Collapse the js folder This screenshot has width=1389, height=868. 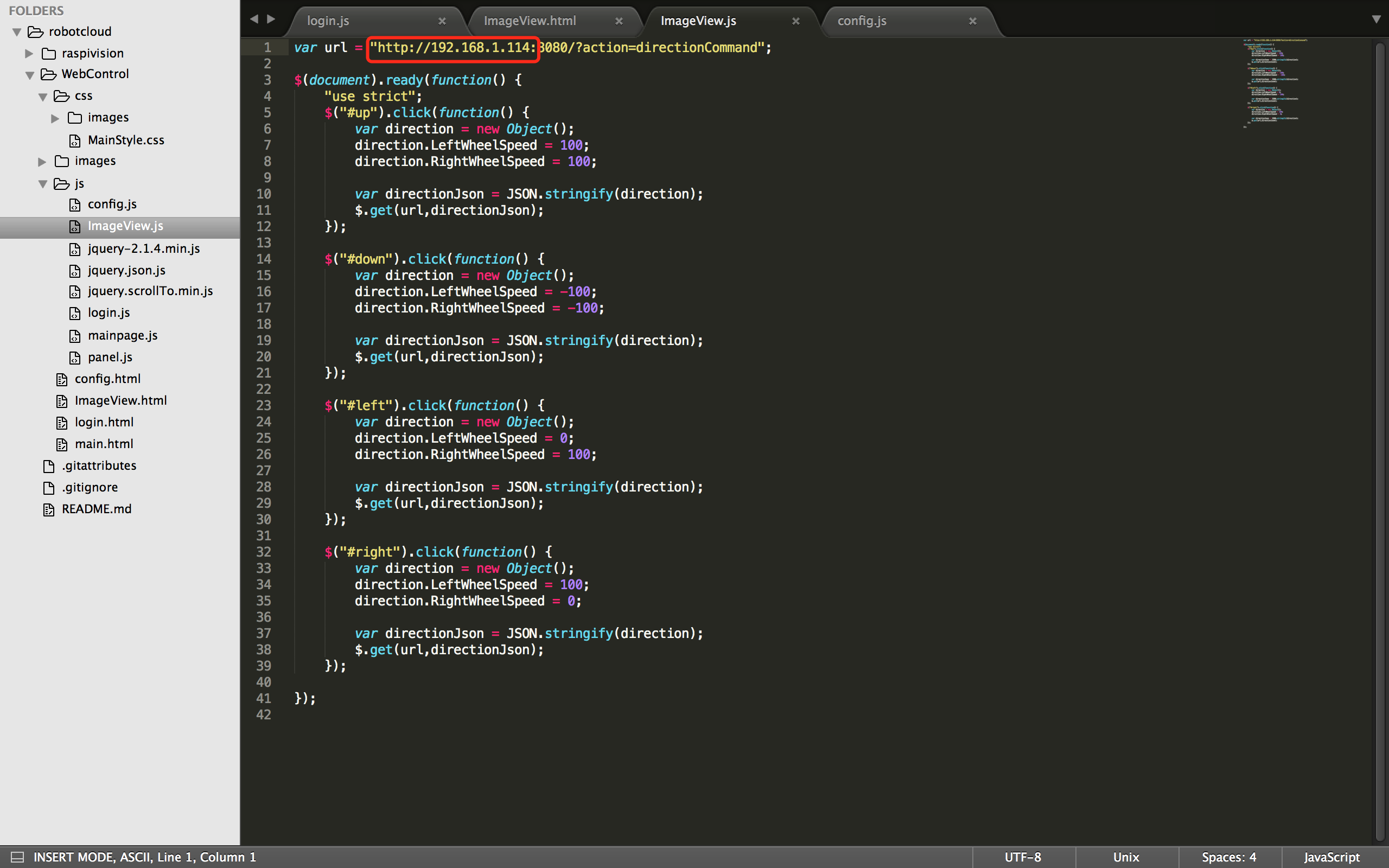pos(43,184)
